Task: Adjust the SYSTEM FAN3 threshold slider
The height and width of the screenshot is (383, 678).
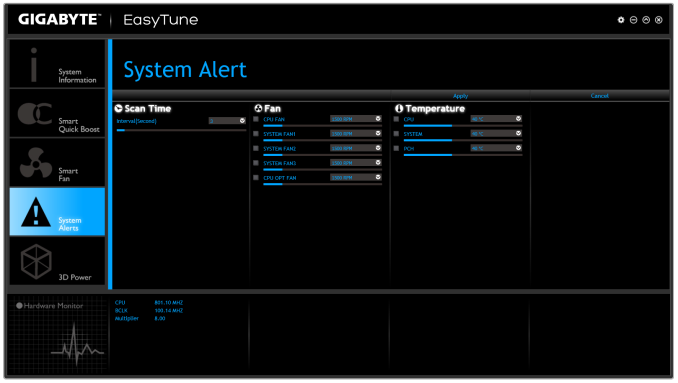Action: [323, 170]
